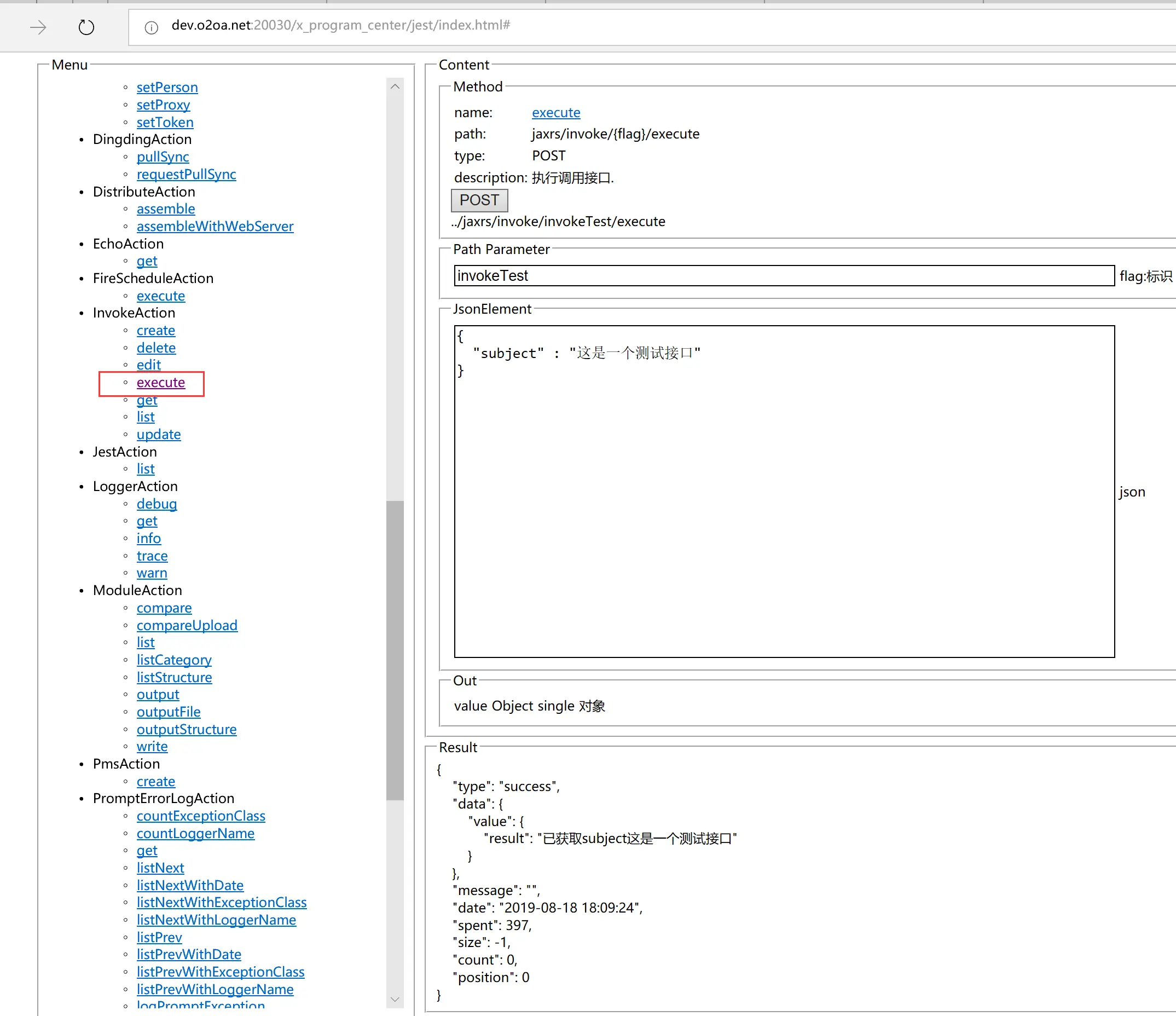Click the menu scrollbar up arrow
1176x1016 pixels.
pyautogui.click(x=395, y=87)
